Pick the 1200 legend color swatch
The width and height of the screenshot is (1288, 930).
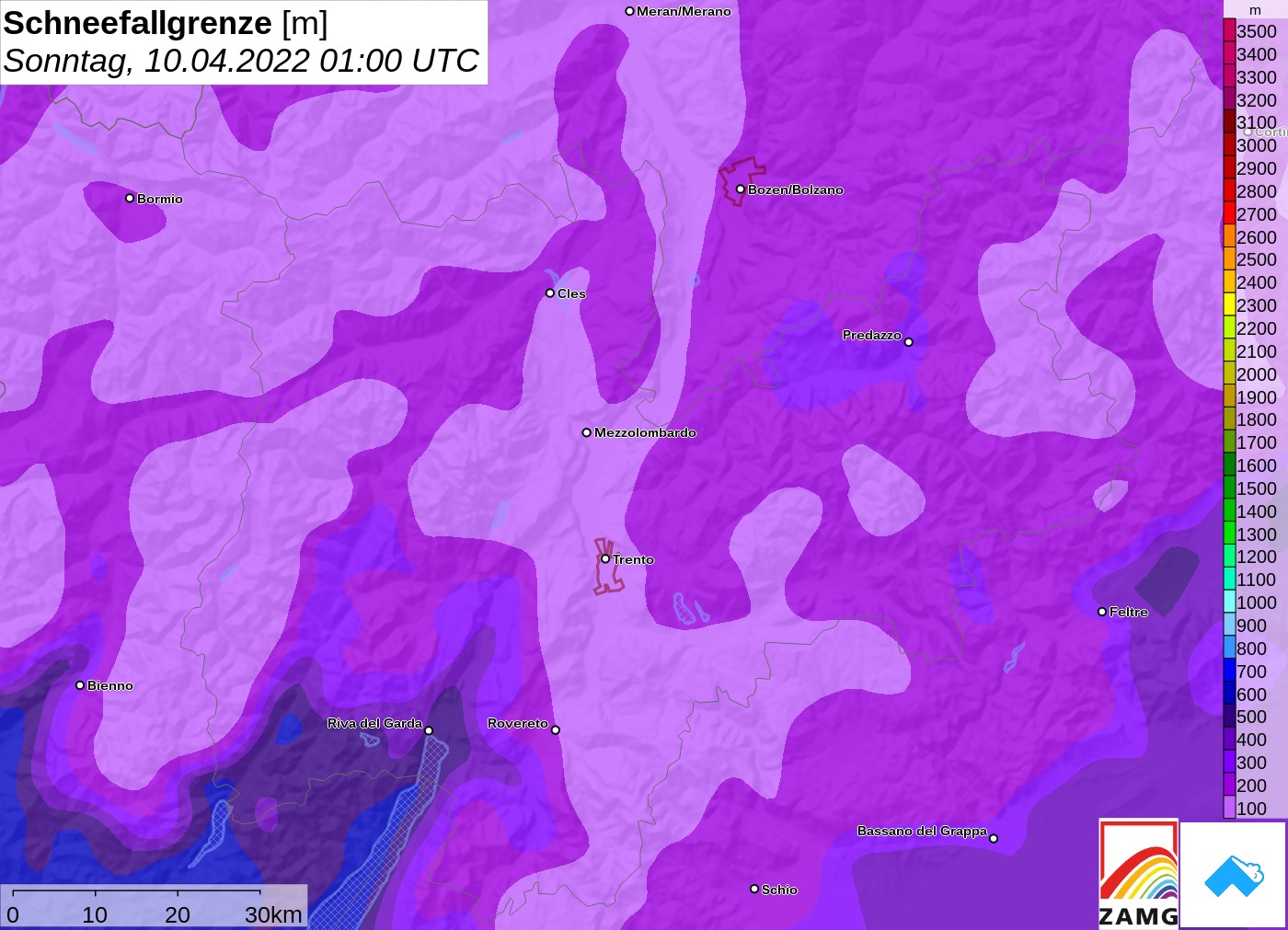(x=1229, y=556)
